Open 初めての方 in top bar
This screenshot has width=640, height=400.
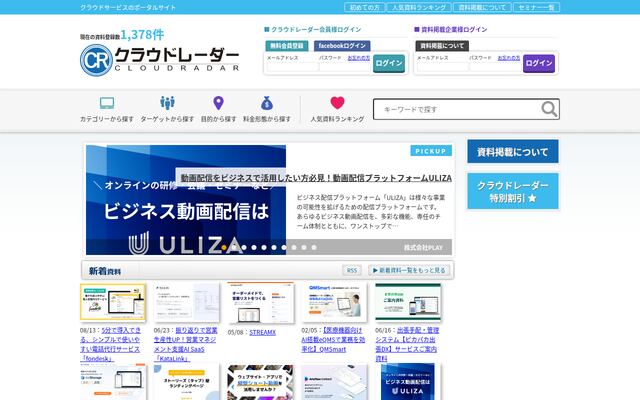(x=364, y=7)
